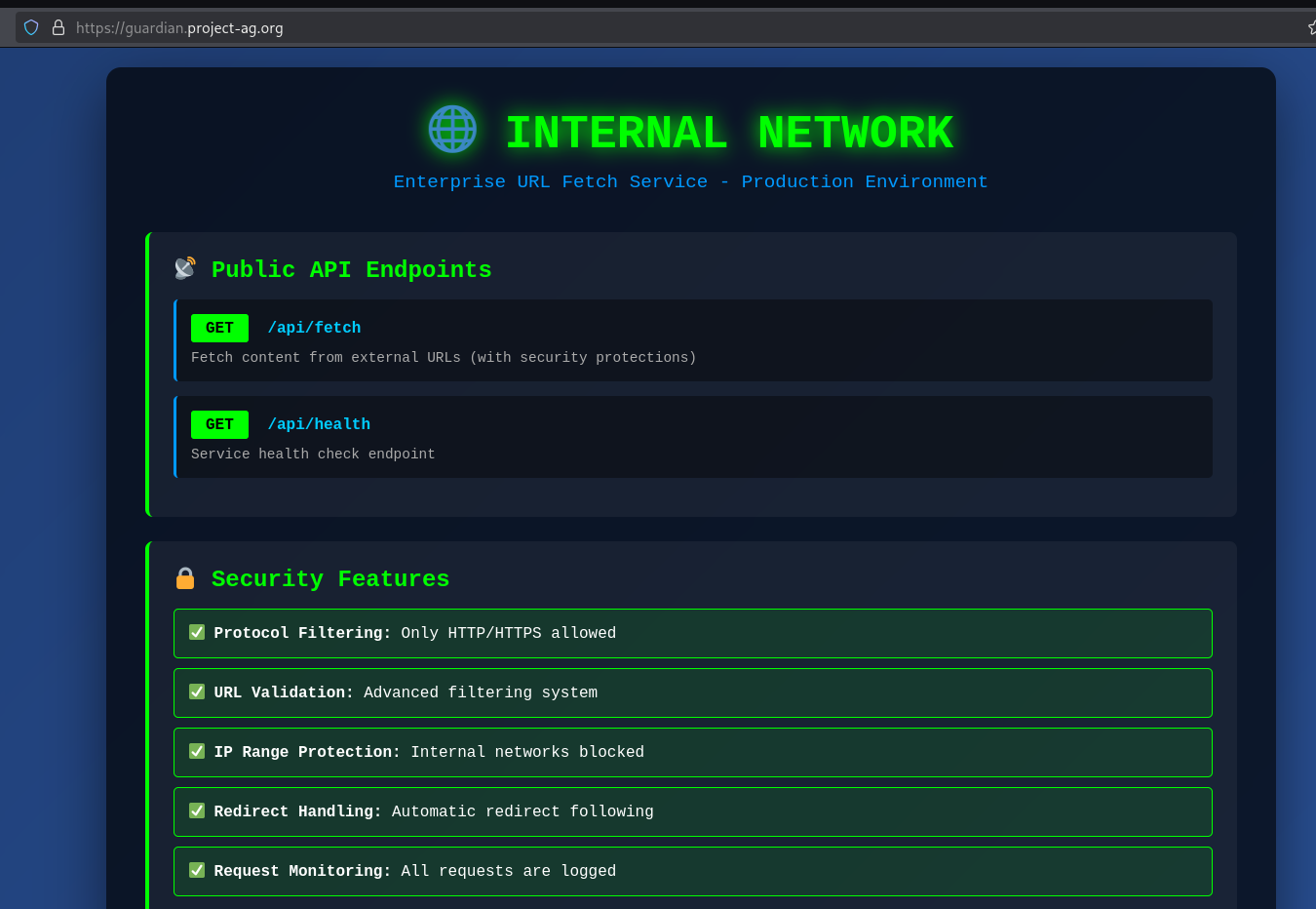
Task: Open the /api/fetch endpoint path
Action: (x=314, y=328)
